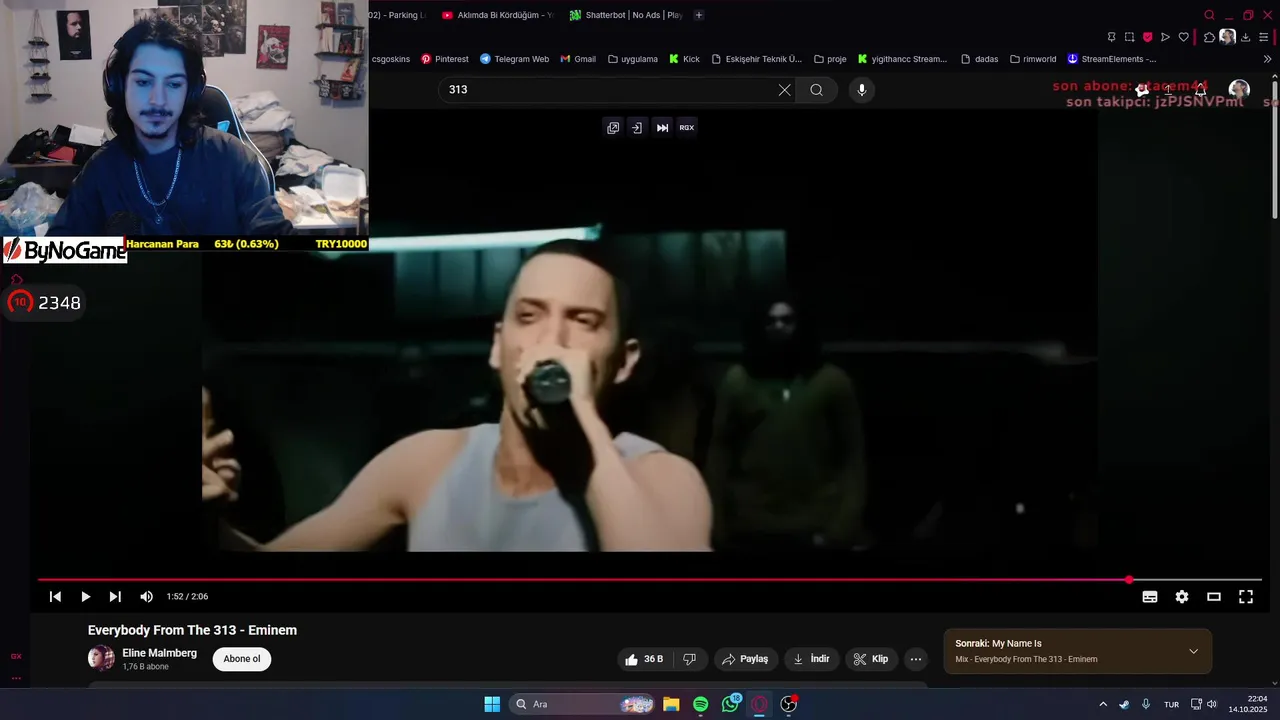Click the YouTube search field with 313
Image resolution: width=1280 pixels, height=720 pixels.
click(x=610, y=90)
